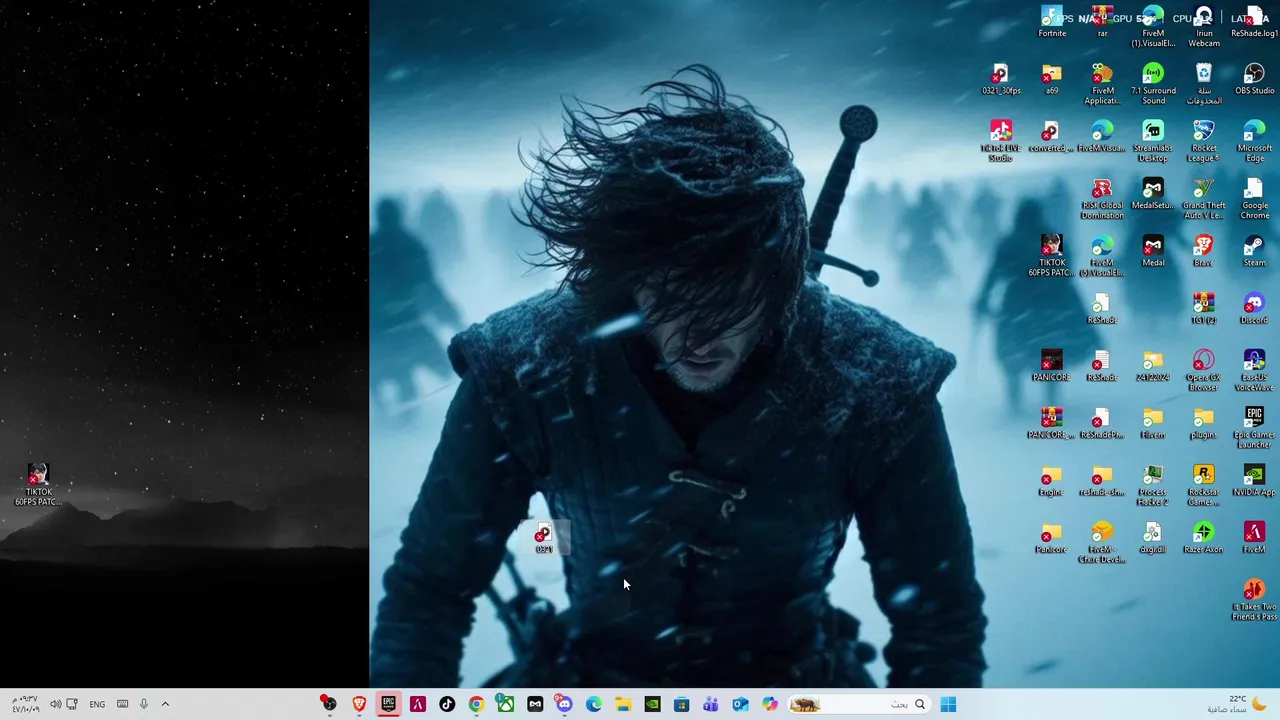Open TikTok from the taskbar
The width and height of the screenshot is (1280, 720).
point(447,704)
